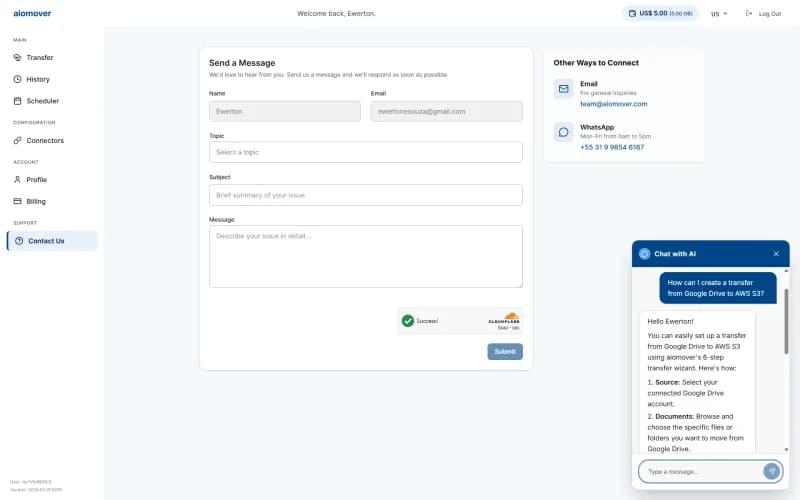The height and width of the screenshot is (500, 800).
Task: Click the Email envelope icon
Action: pyautogui.click(x=563, y=89)
